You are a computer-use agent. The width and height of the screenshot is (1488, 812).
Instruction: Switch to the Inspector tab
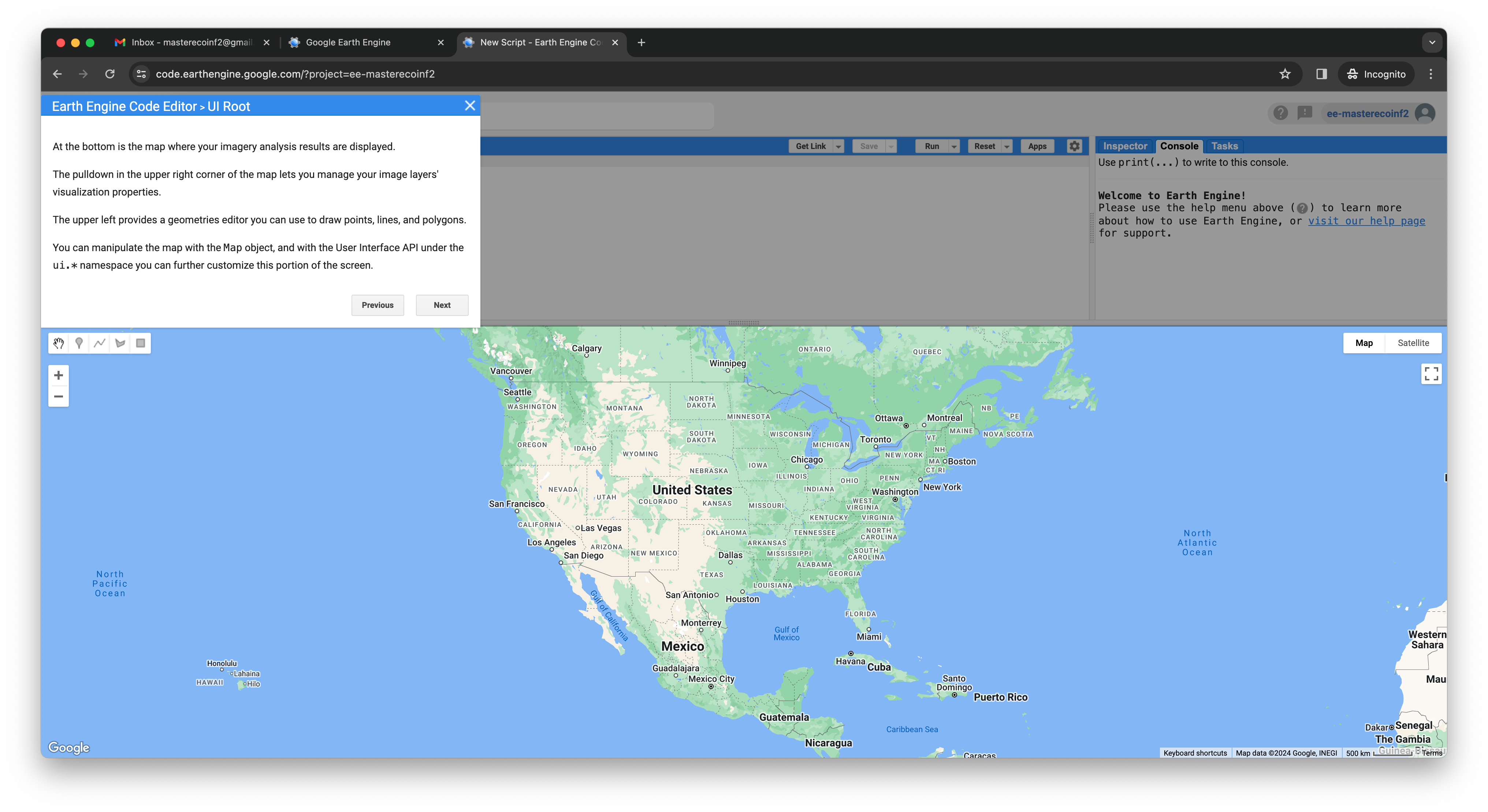tap(1125, 146)
